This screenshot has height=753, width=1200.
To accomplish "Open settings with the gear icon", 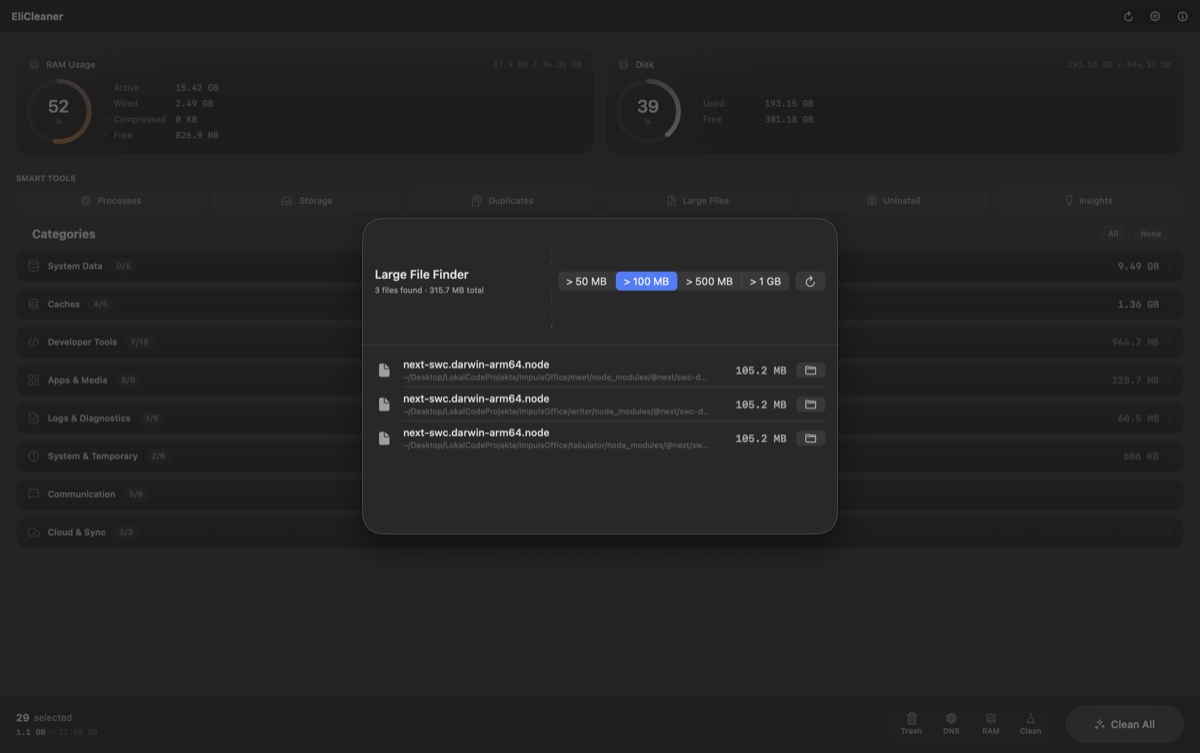I will (1155, 16).
